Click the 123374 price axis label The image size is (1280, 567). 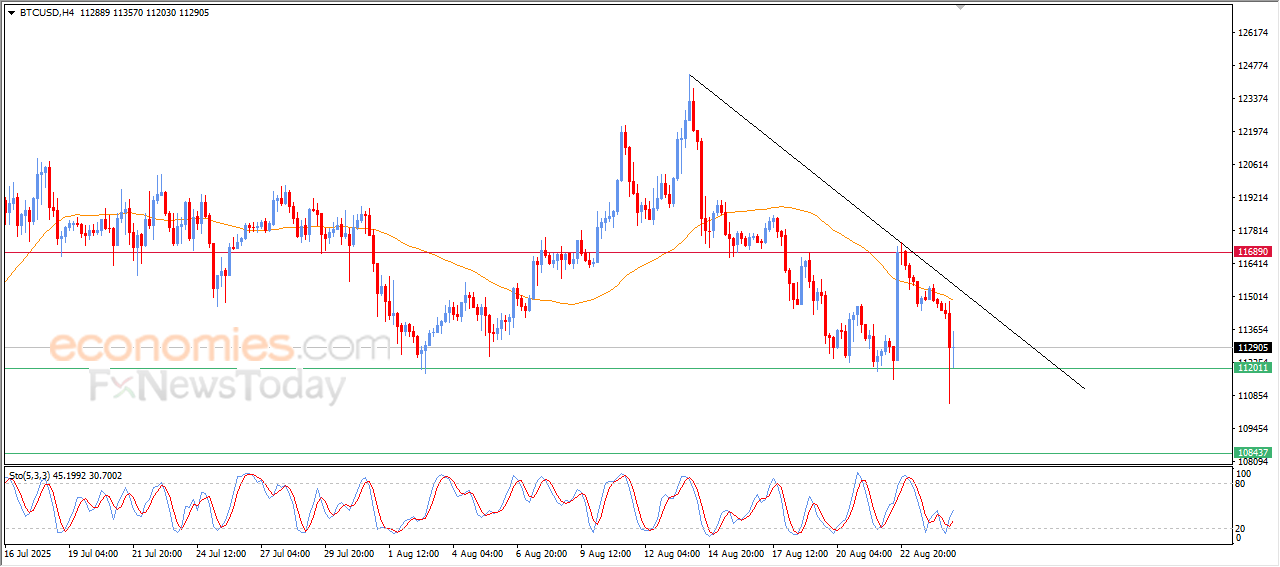click(1253, 99)
